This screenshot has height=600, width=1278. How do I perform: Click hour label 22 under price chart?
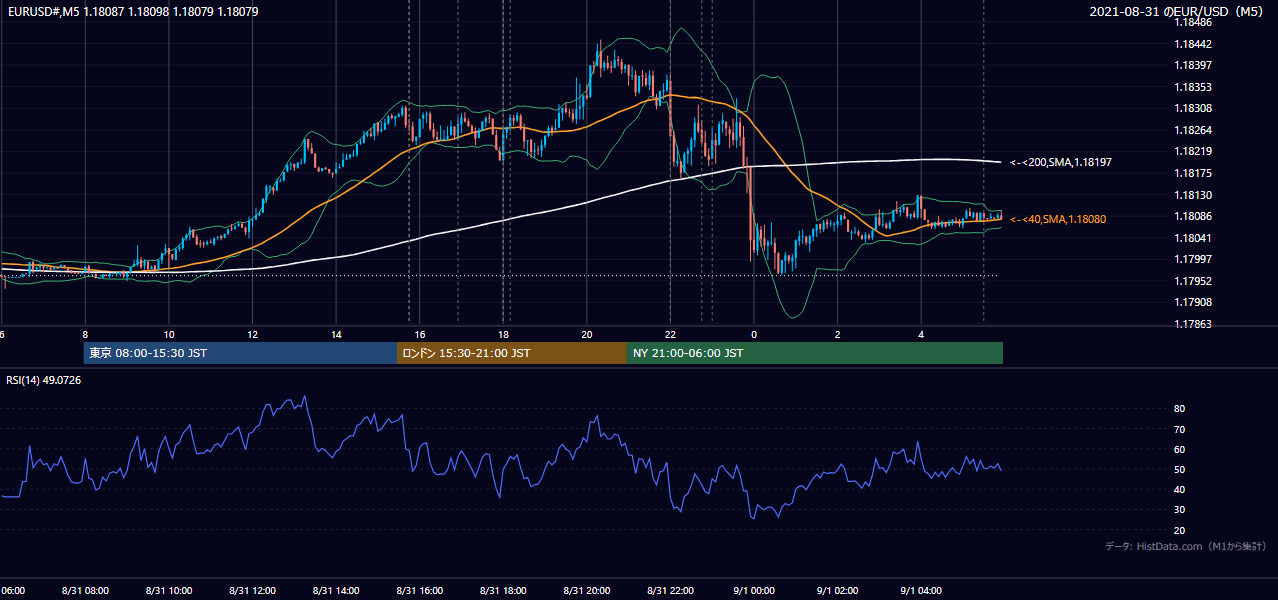[671, 335]
